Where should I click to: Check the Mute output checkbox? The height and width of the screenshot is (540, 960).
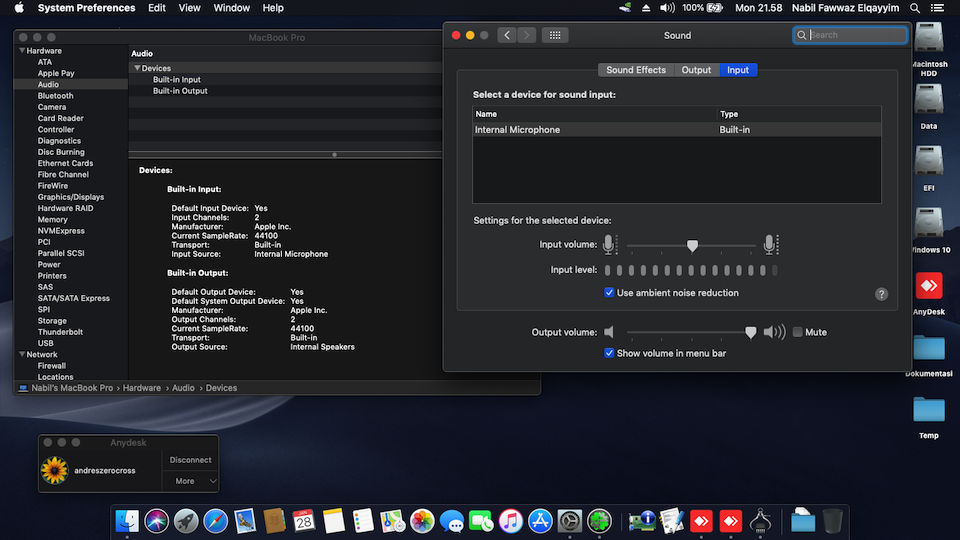(798, 332)
